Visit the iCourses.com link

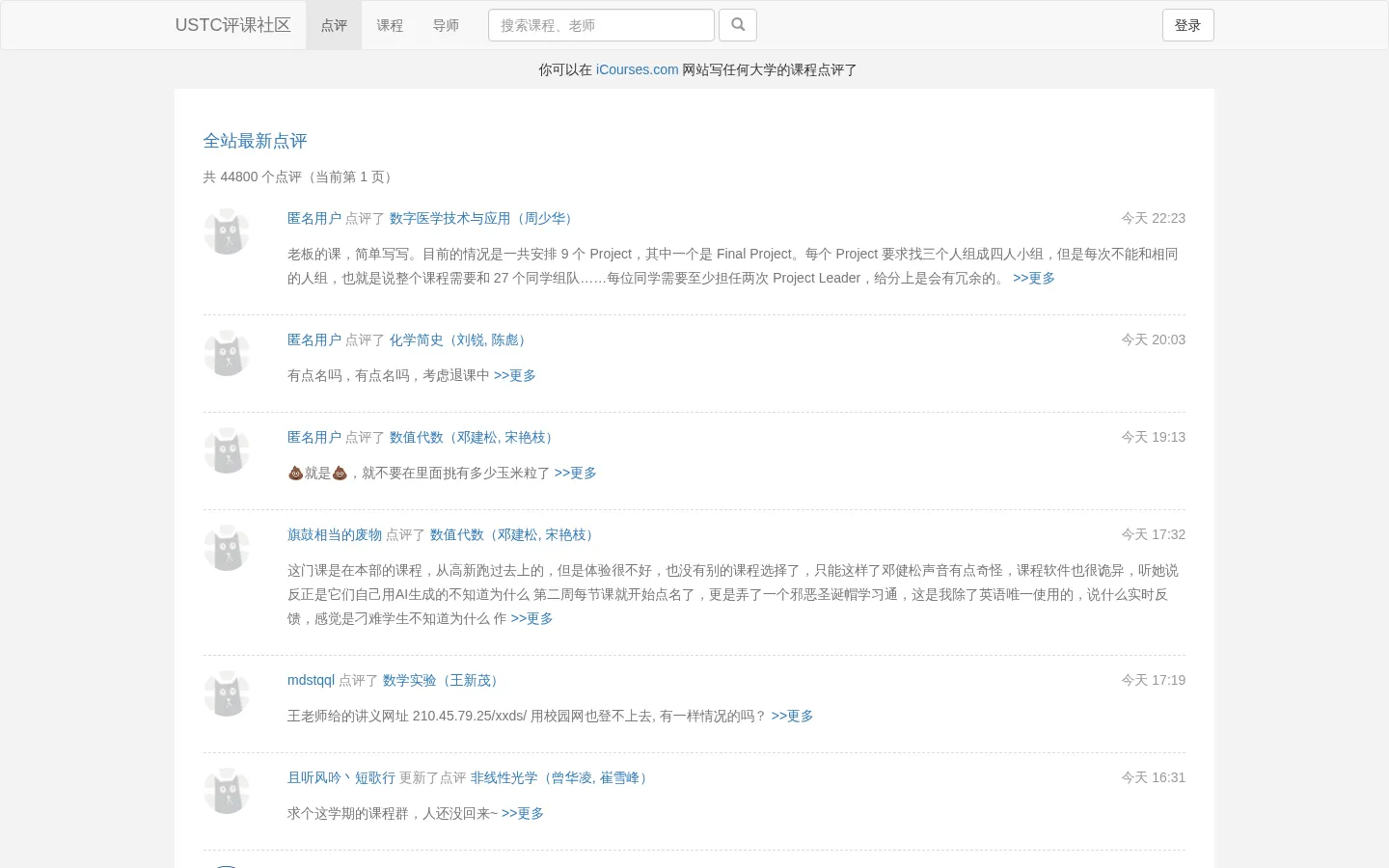click(x=637, y=69)
